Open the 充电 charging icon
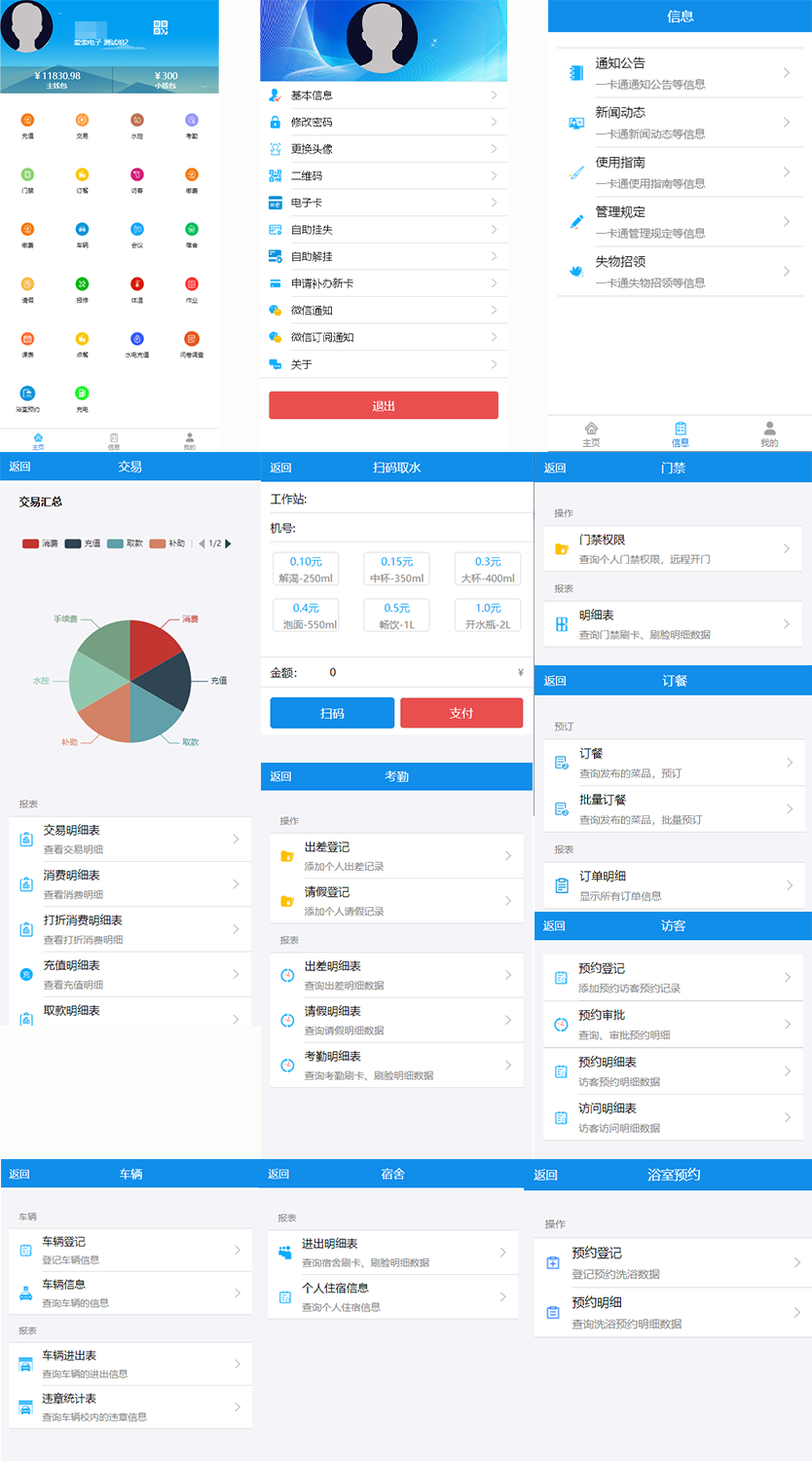Image resolution: width=812 pixels, height=1461 pixels. [82, 393]
